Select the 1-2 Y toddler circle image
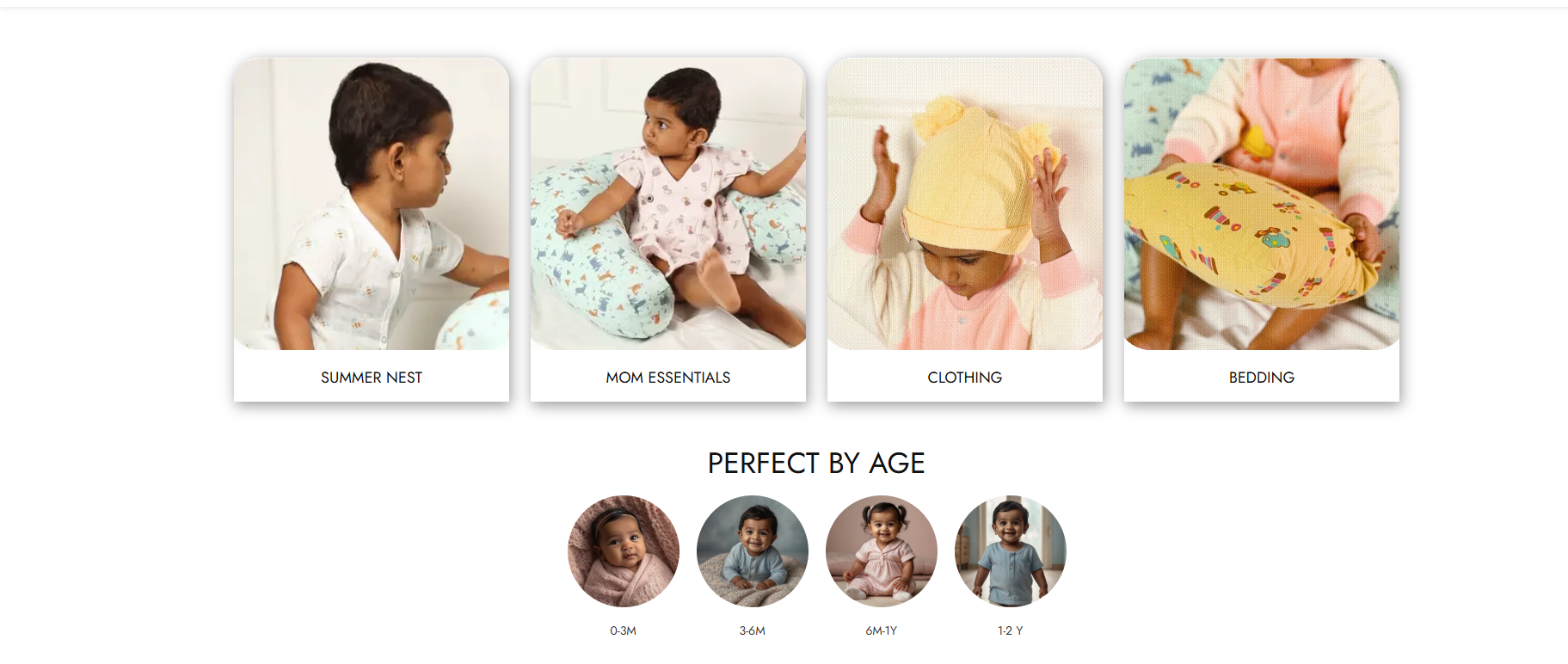 (x=1011, y=551)
